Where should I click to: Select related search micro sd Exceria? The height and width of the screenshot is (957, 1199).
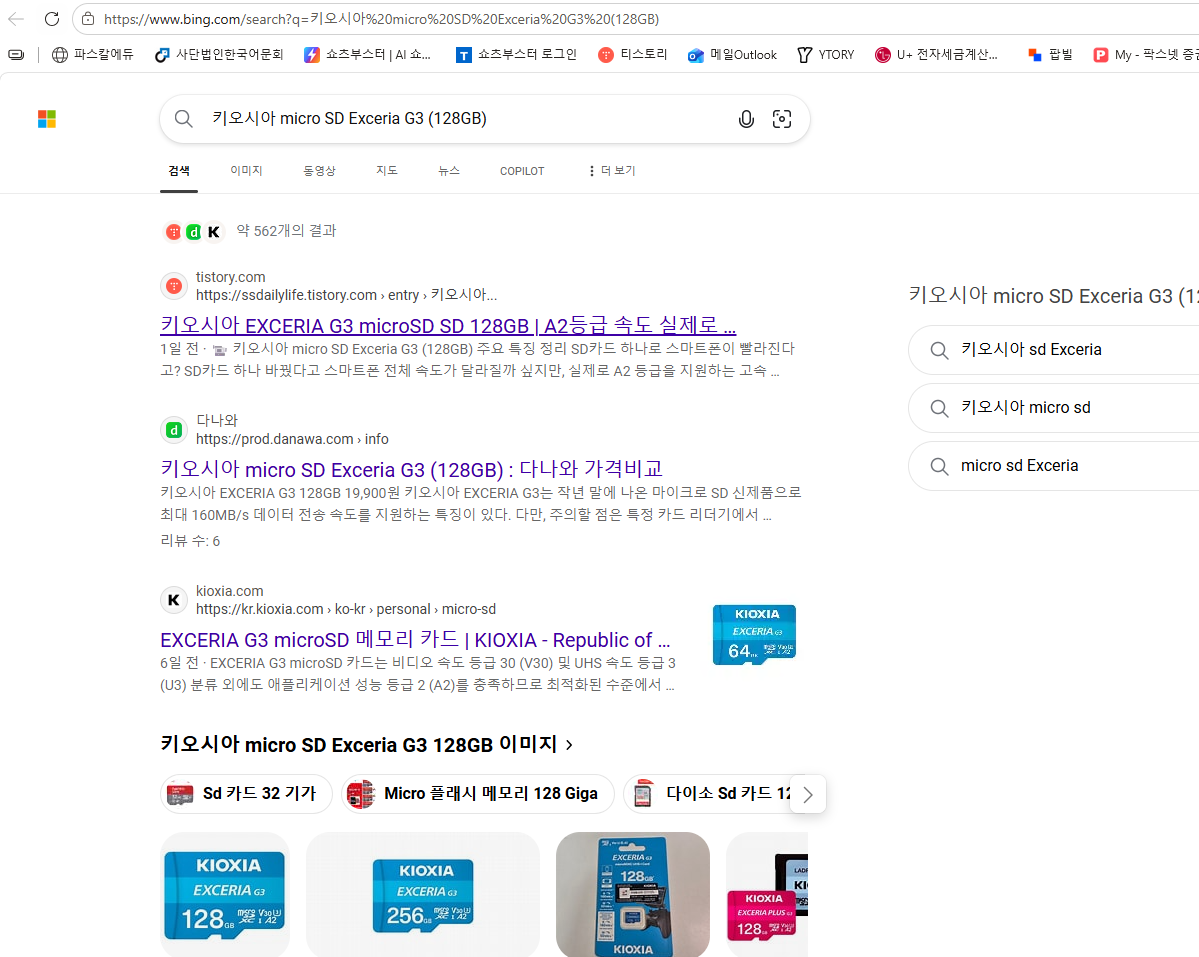coord(1054,466)
